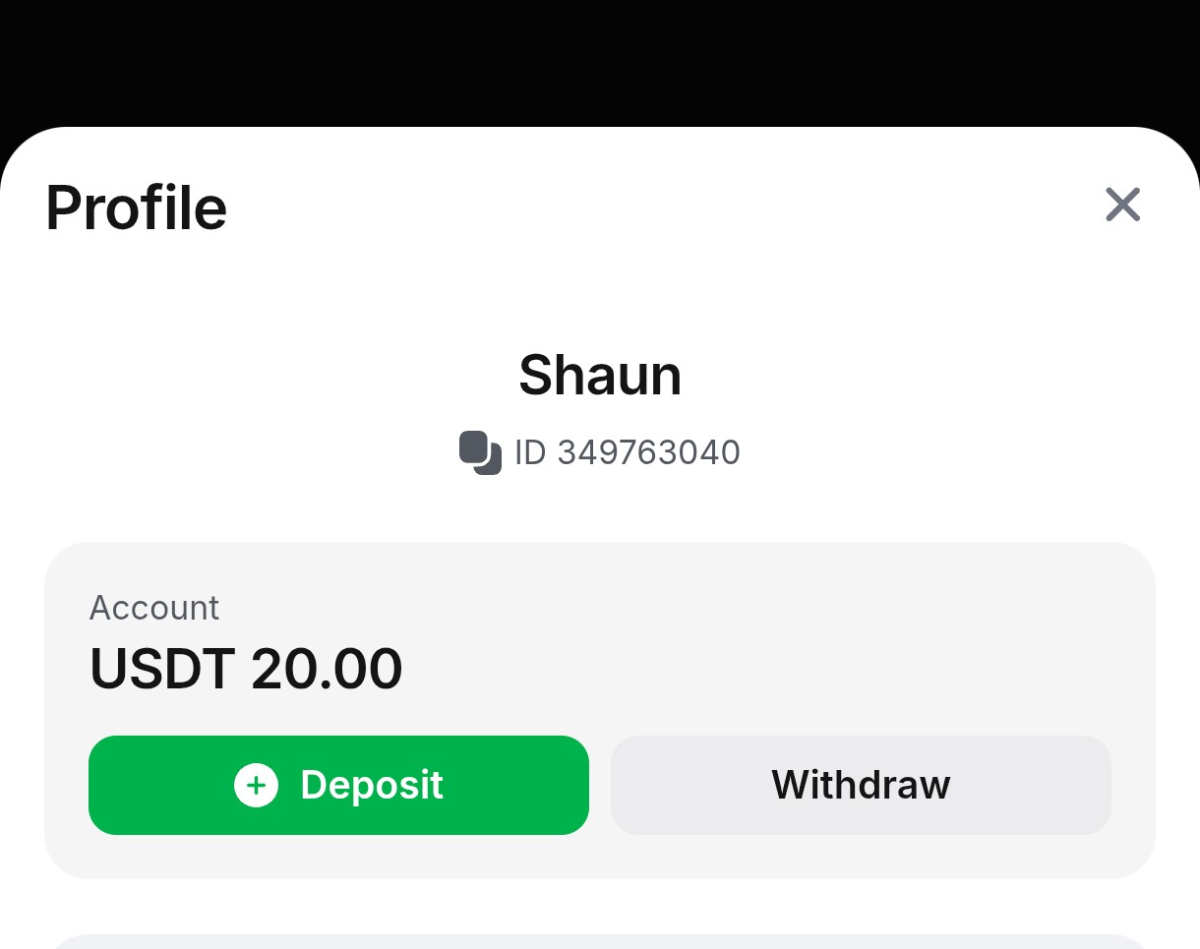Click the Profile heading
The height and width of the screenshot is (949, 1200).
(137, 208)
